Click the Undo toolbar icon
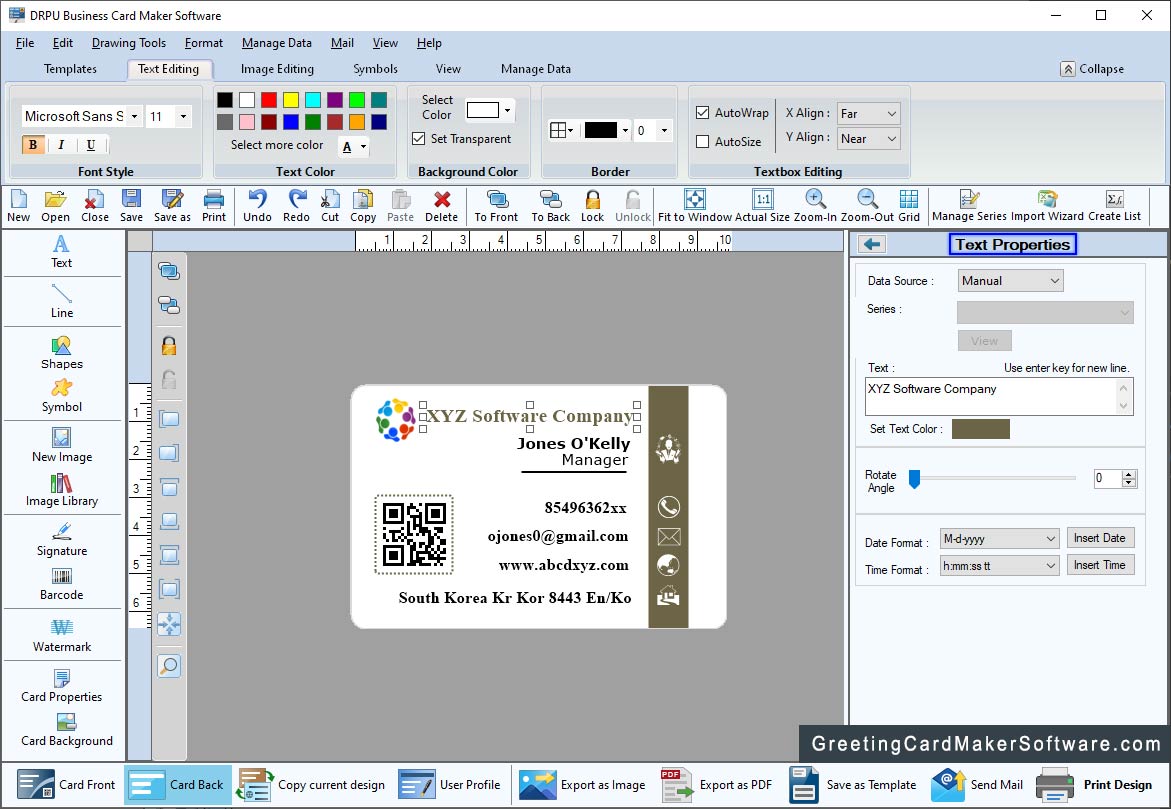 point(257,205)
